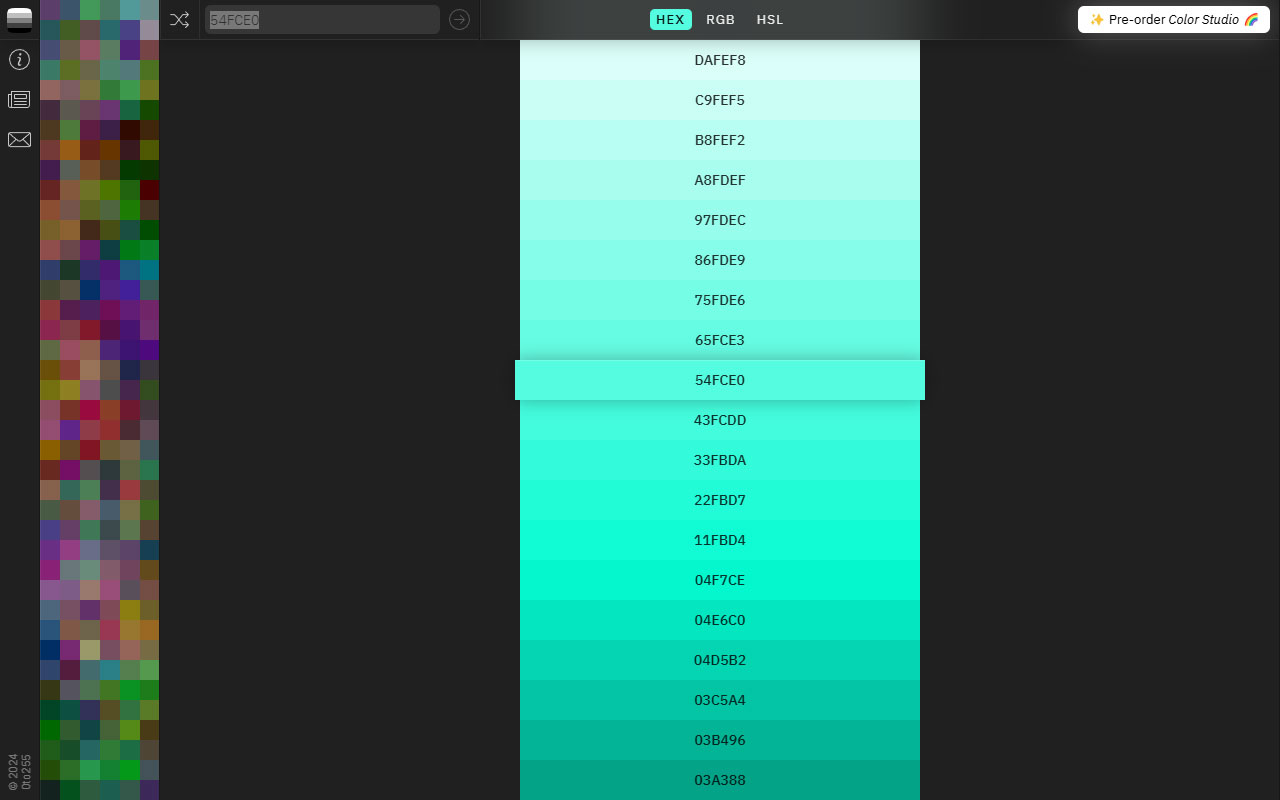Select shade 04F7CE from the list
The width and height of the screenshot is (1280, 800).
click(x=720, y=580)
